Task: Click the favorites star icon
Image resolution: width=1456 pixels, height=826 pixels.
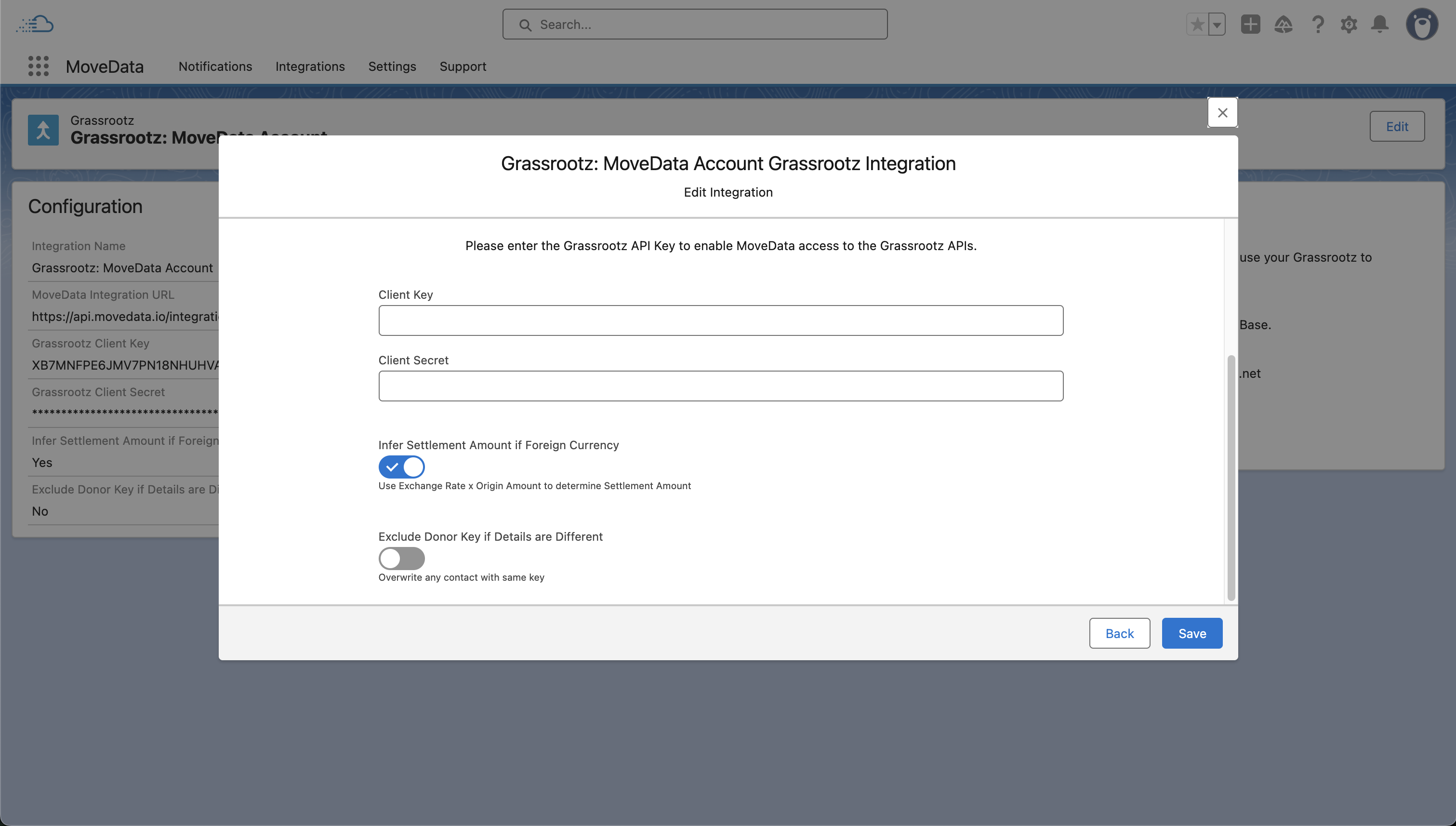Action: coord(1197,25)
